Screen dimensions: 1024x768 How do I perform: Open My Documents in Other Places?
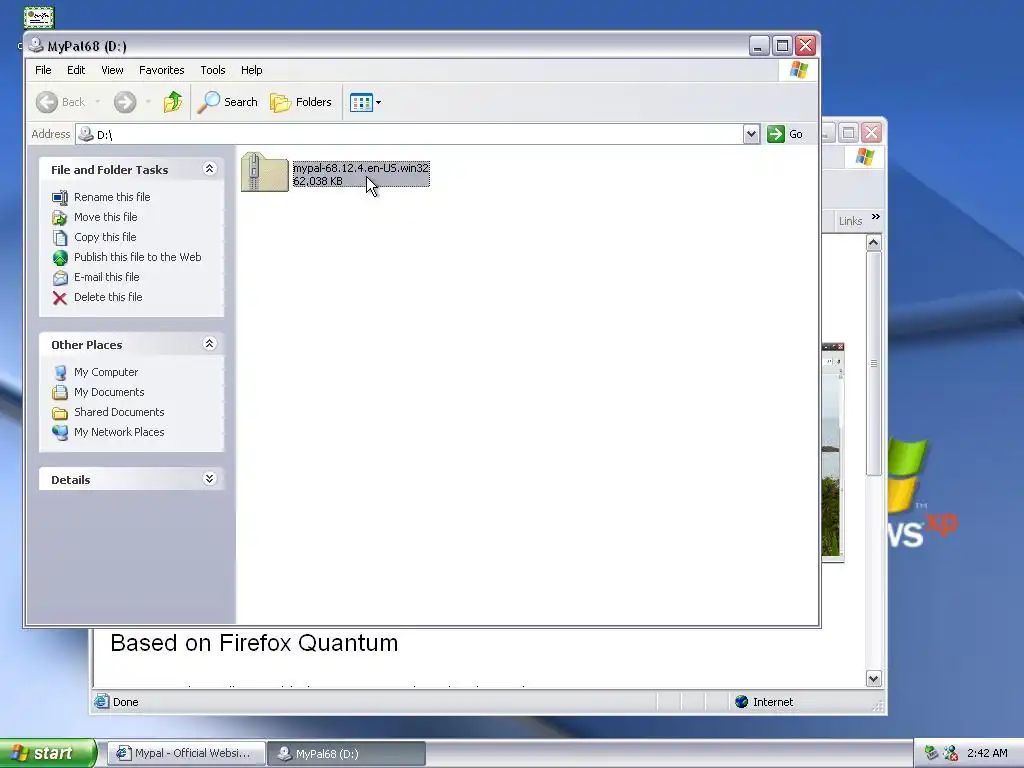coord(109,392)
